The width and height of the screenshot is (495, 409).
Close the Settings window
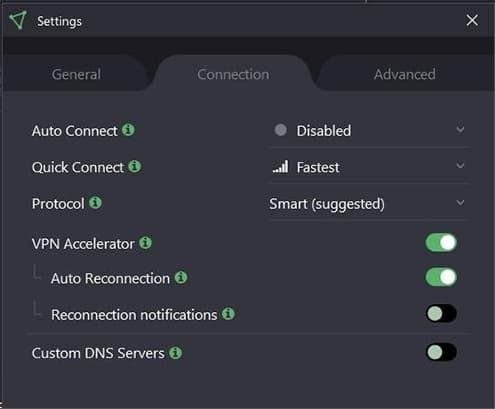coord(472,20)
